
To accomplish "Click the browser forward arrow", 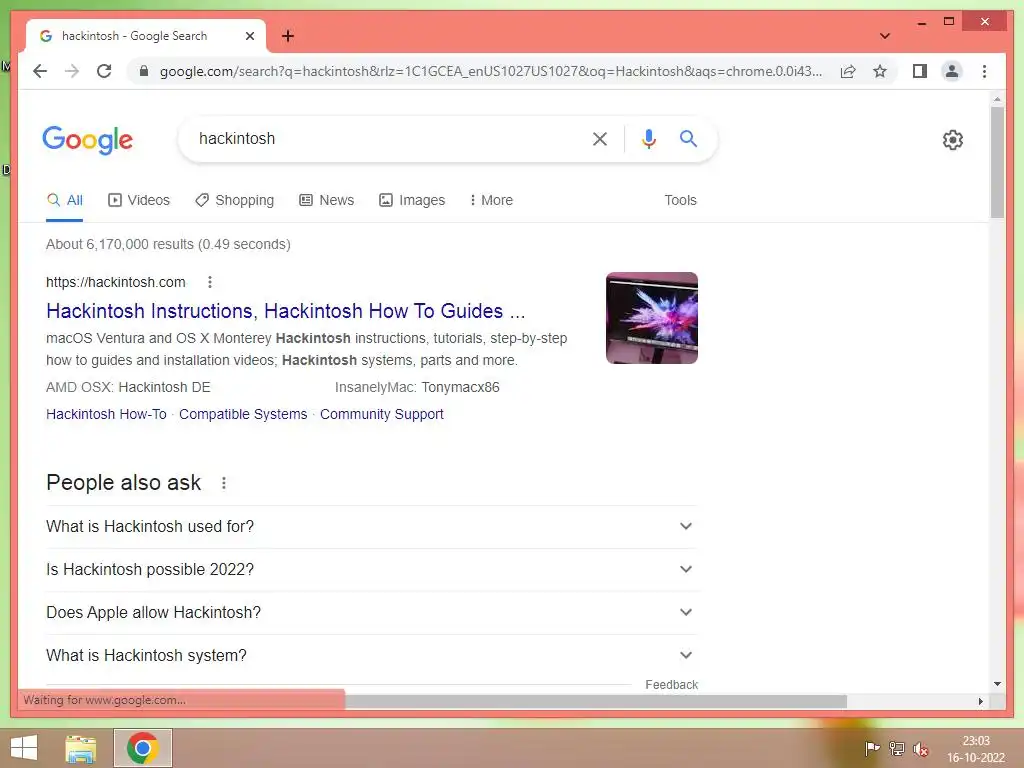I will pos(72,71).
